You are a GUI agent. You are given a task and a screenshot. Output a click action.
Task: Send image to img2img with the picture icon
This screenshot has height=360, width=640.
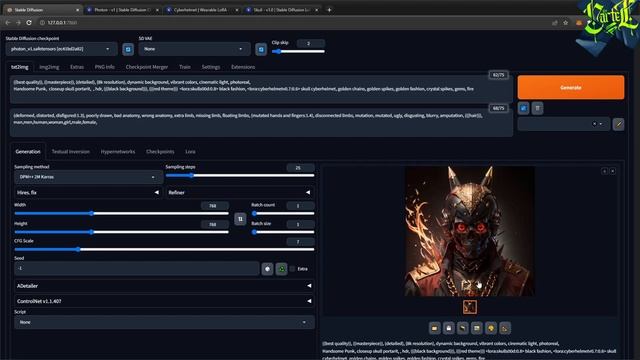click(x=476, y=328)
